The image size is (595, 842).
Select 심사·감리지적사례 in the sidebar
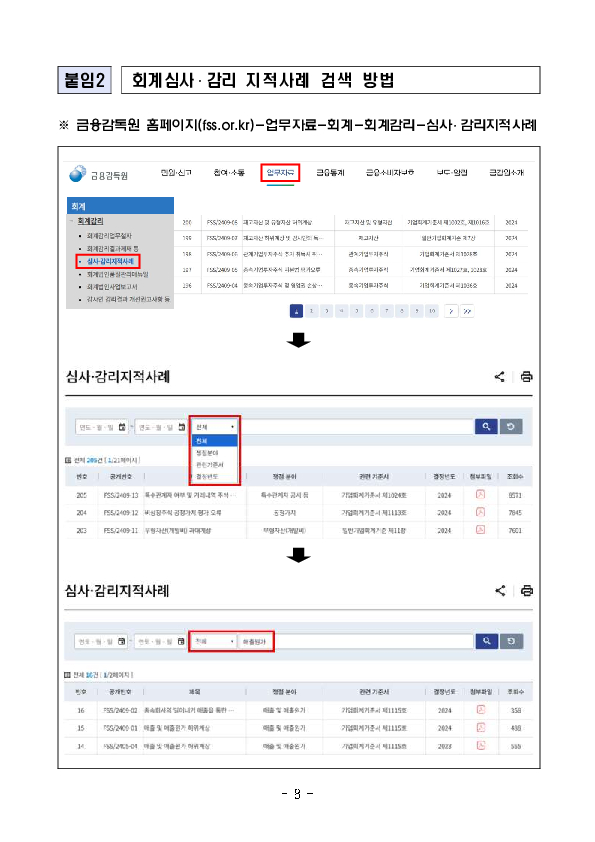110,262
